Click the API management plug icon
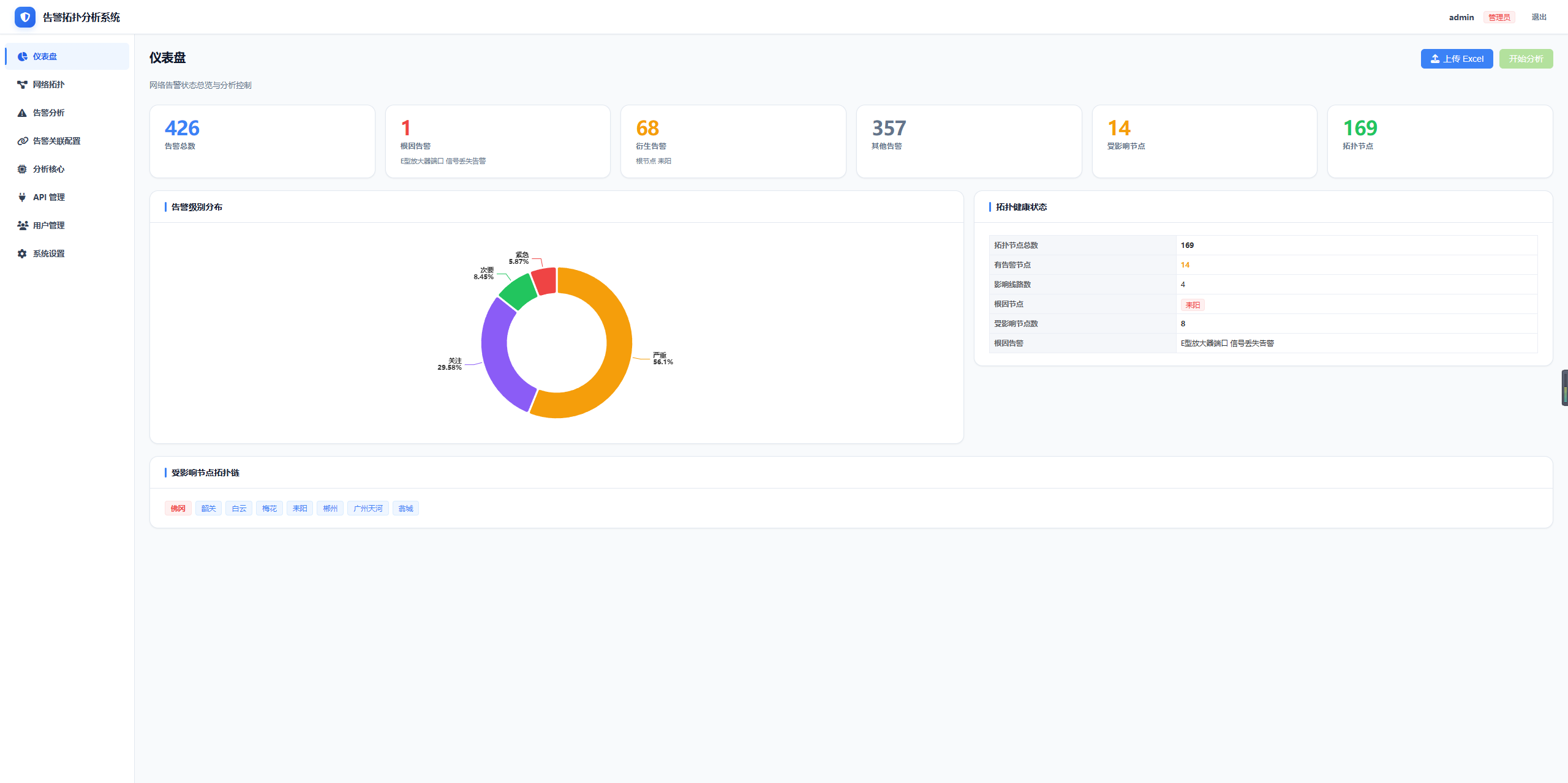 pyautogui.click(x=22, y=197)
